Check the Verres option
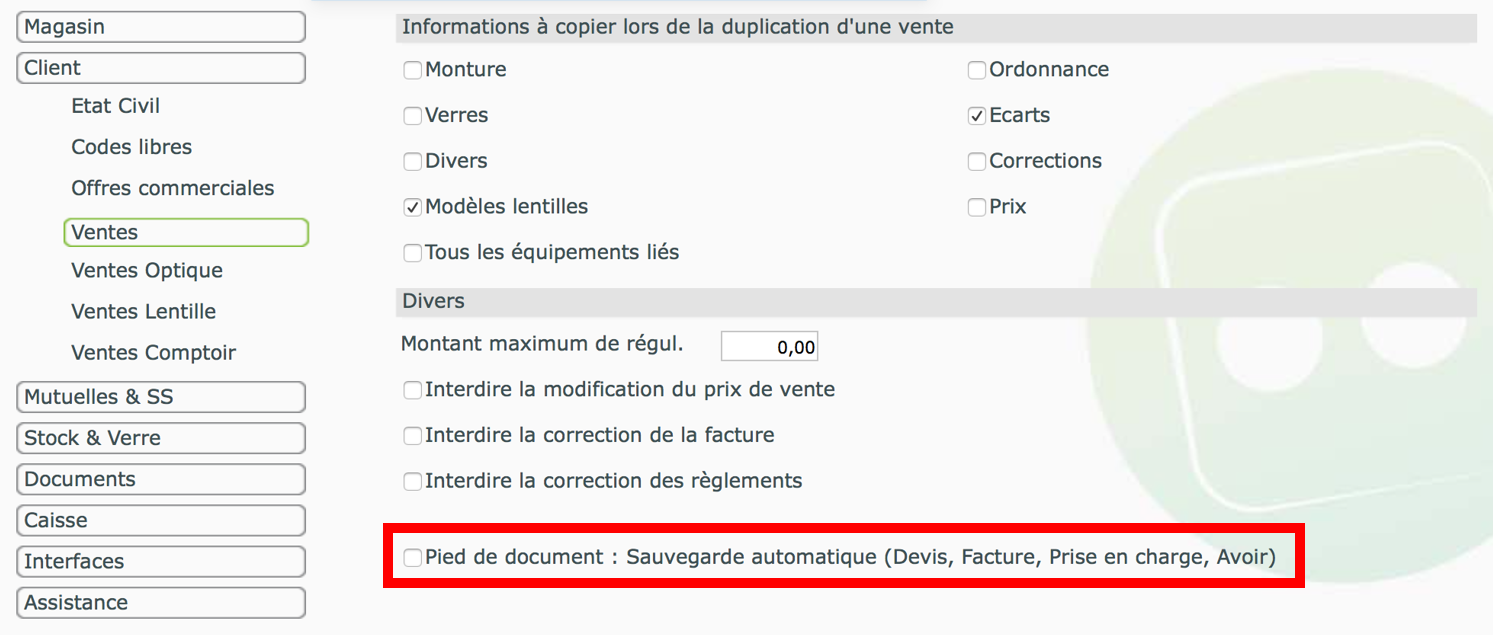 click(413, 116)
